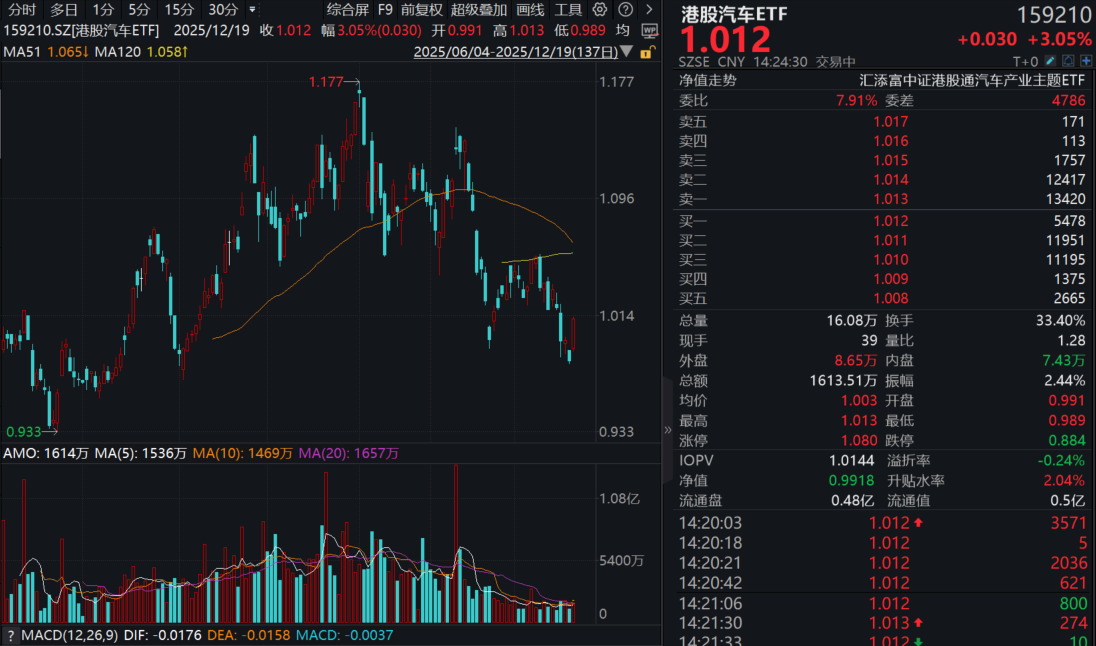Viewport: 1096px width, 646px height.
Task: Set a price alert via the bell icon
Action: pyautogui.click(x=1068, y=60)
